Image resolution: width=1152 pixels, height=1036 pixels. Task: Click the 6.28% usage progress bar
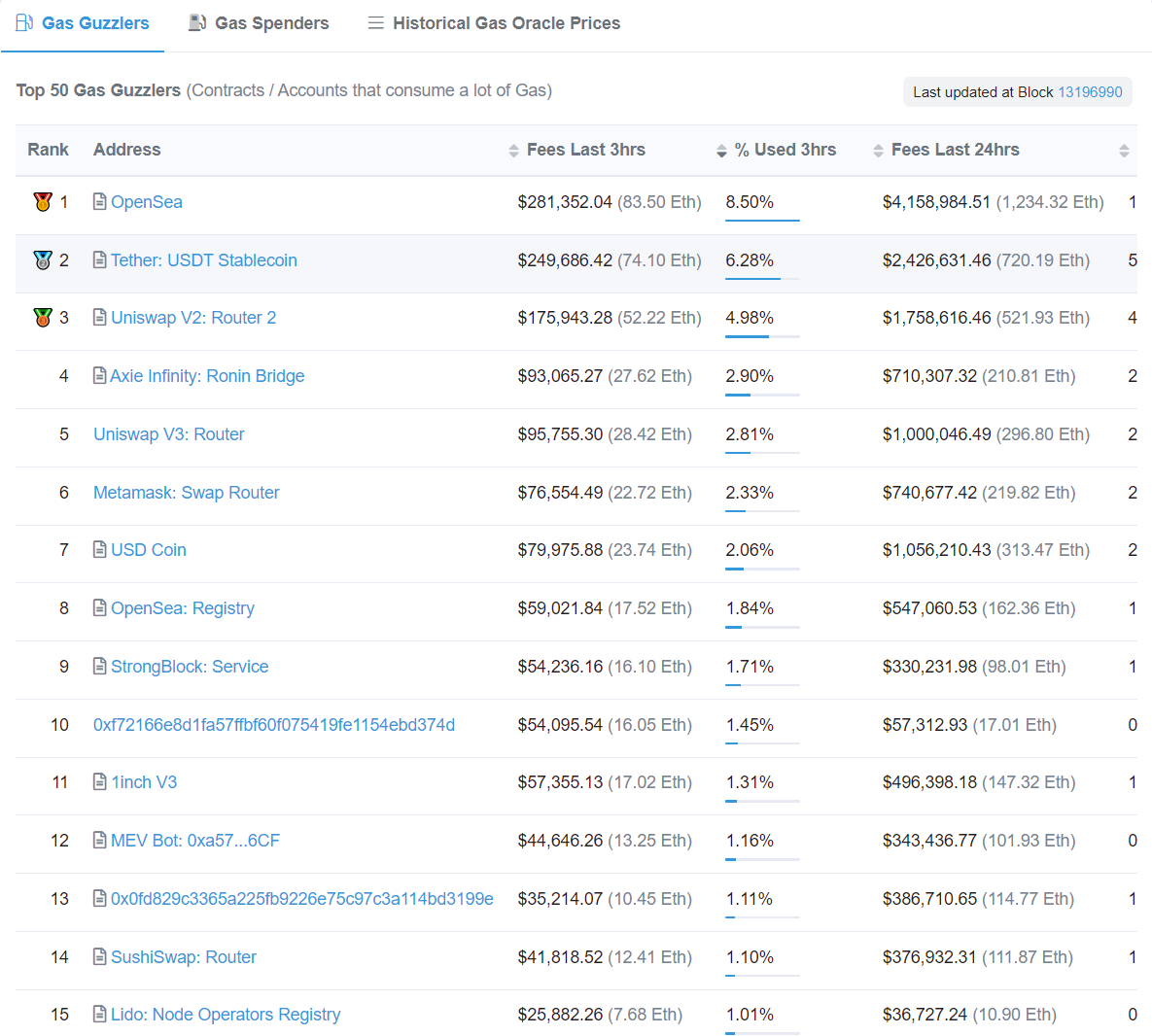[x=762, y=278]
